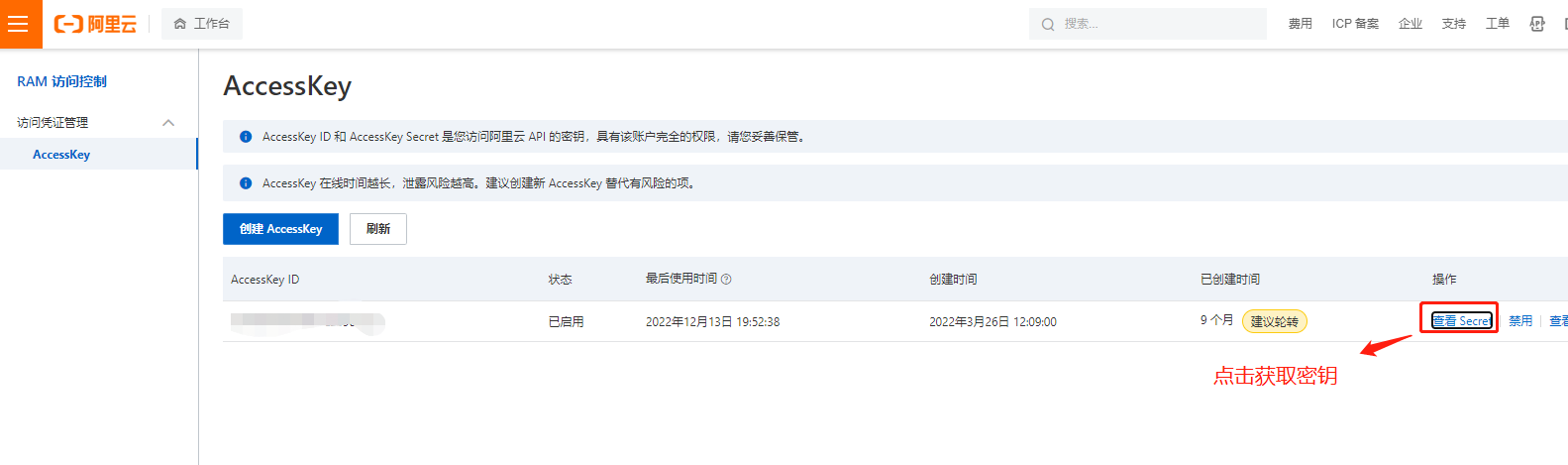1568x465 pixels.
Task: Click the info icon in the first notice
Action: point(246,137)
